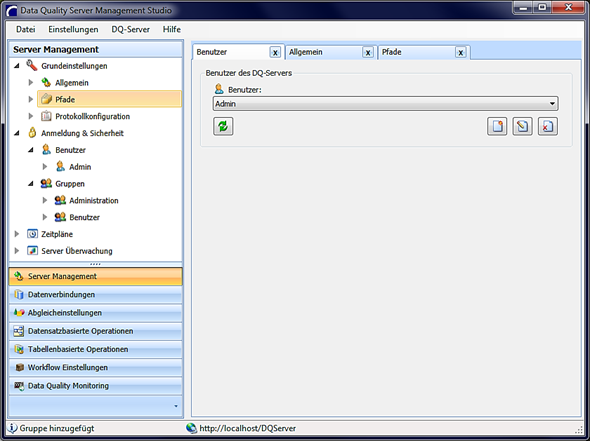The height and width of the screenshot is (441, 590).
Task: Click the edit user pencil icon
Action: point(522,126)
